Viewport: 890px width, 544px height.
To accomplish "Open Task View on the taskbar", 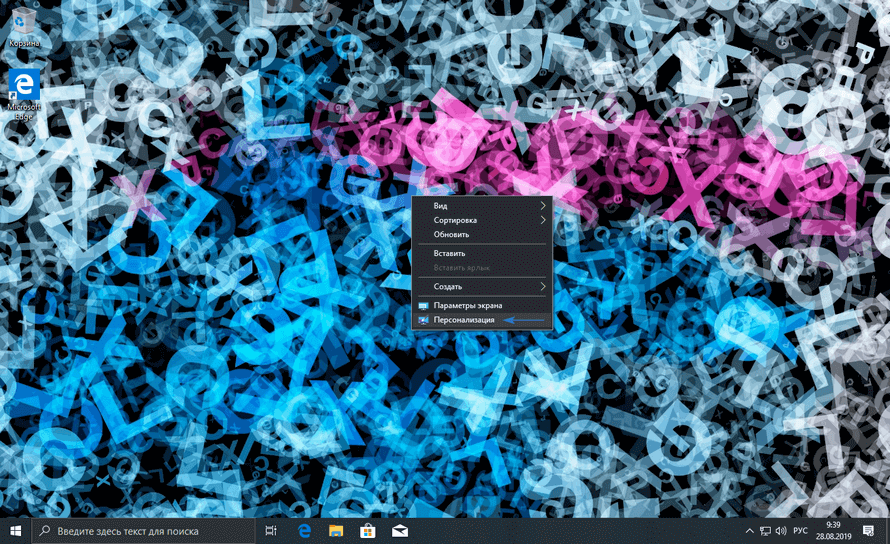I will (271, 531).
